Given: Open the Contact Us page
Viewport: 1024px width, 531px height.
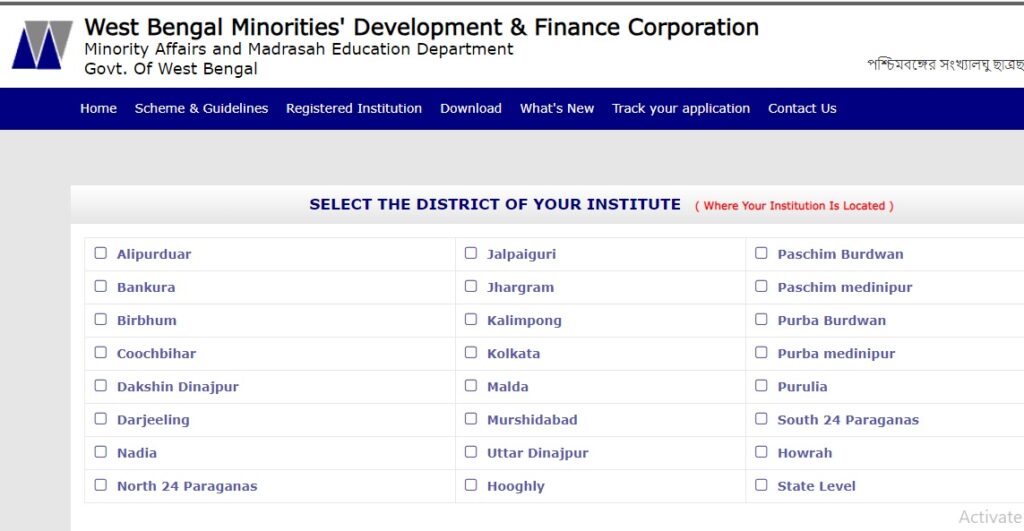Looking at the screenshot, I should click(802, 108).
